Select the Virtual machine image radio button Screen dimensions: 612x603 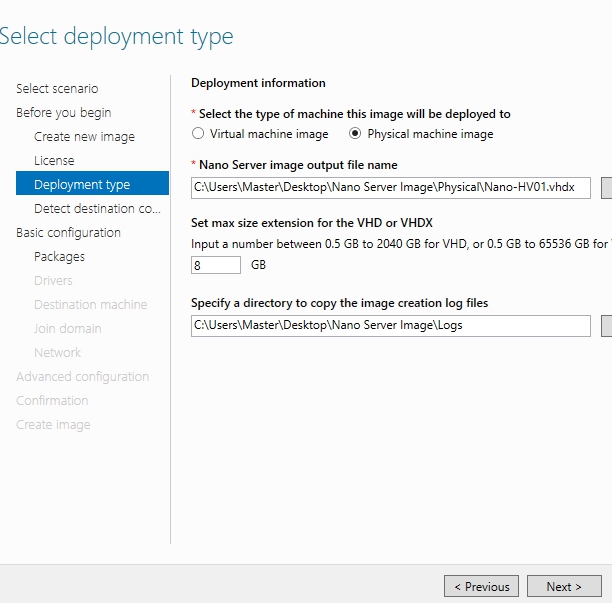[x=198, y=134]
